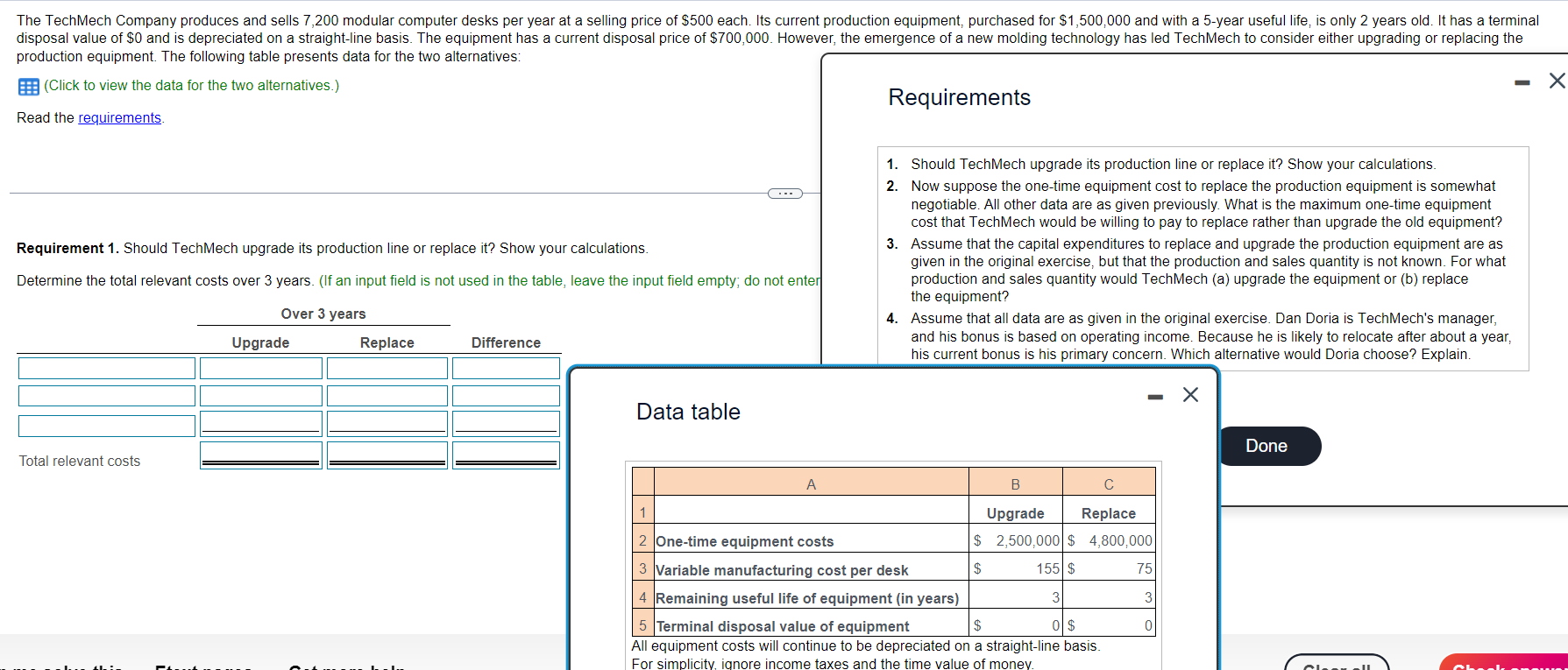Click Terminal disposal value of equipment label

point(783,626)
